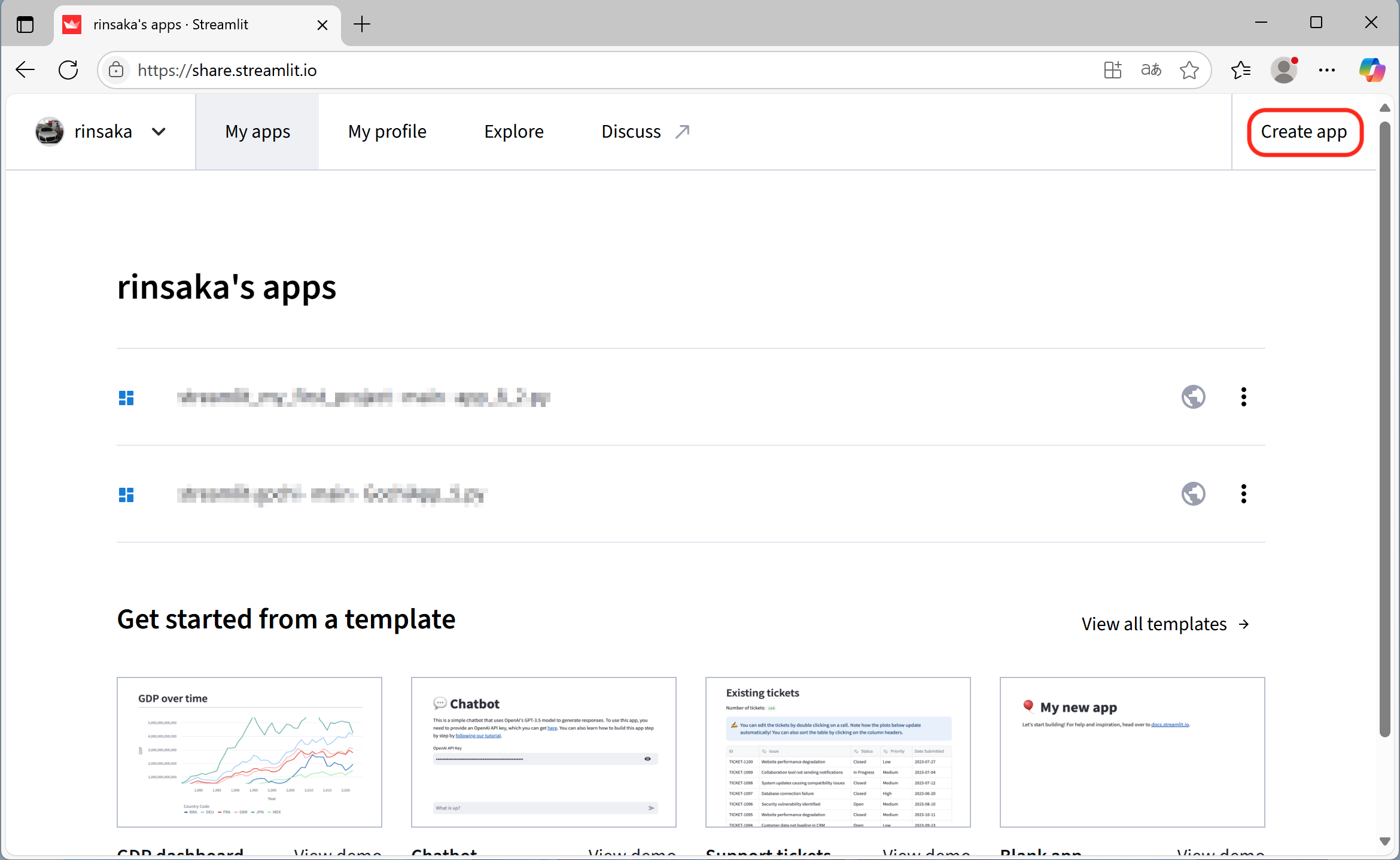The height and width of the screenshot is (860, 1400).
Task: Click the translate page icon
Action: click(1151, 70)
